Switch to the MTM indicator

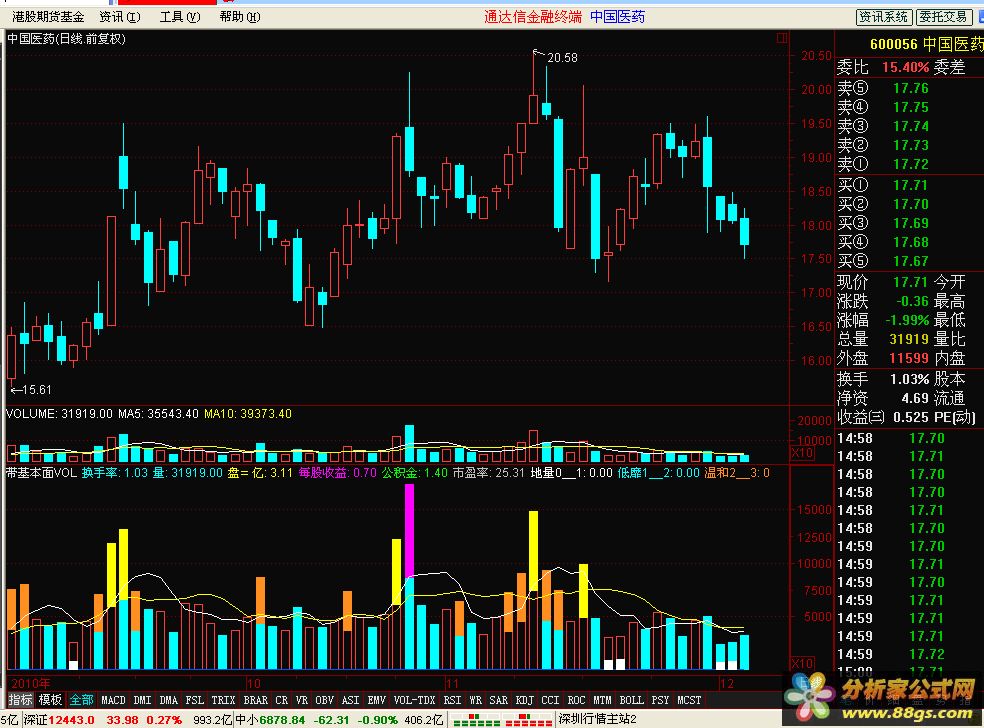(602, 700)
